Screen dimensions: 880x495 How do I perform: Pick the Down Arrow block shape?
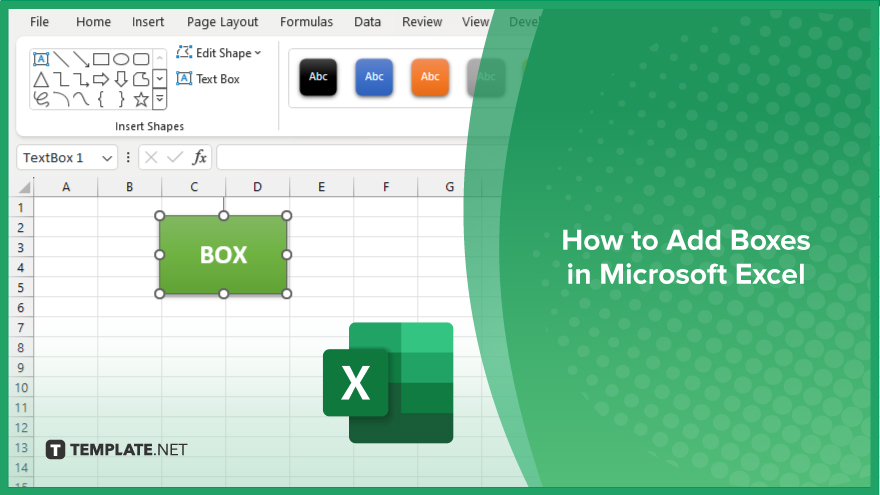pyautogui.click(x=121, y=79)
